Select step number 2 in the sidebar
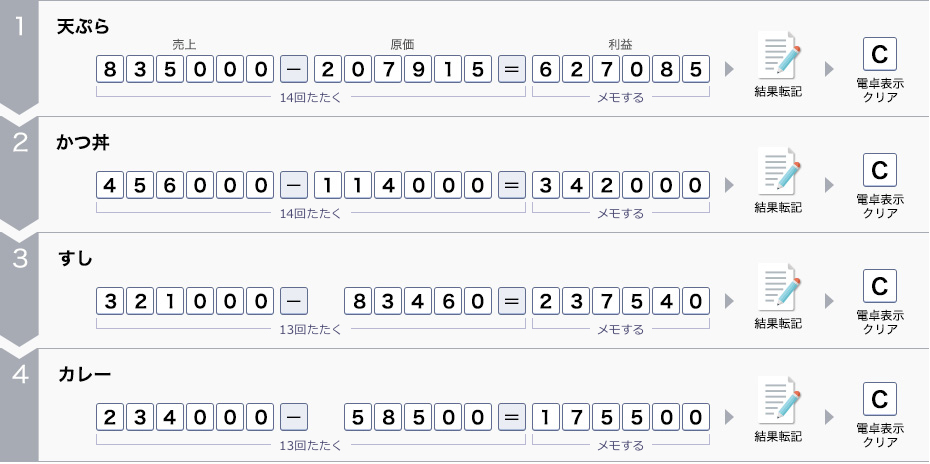930x464 pixels. [20, 143]
